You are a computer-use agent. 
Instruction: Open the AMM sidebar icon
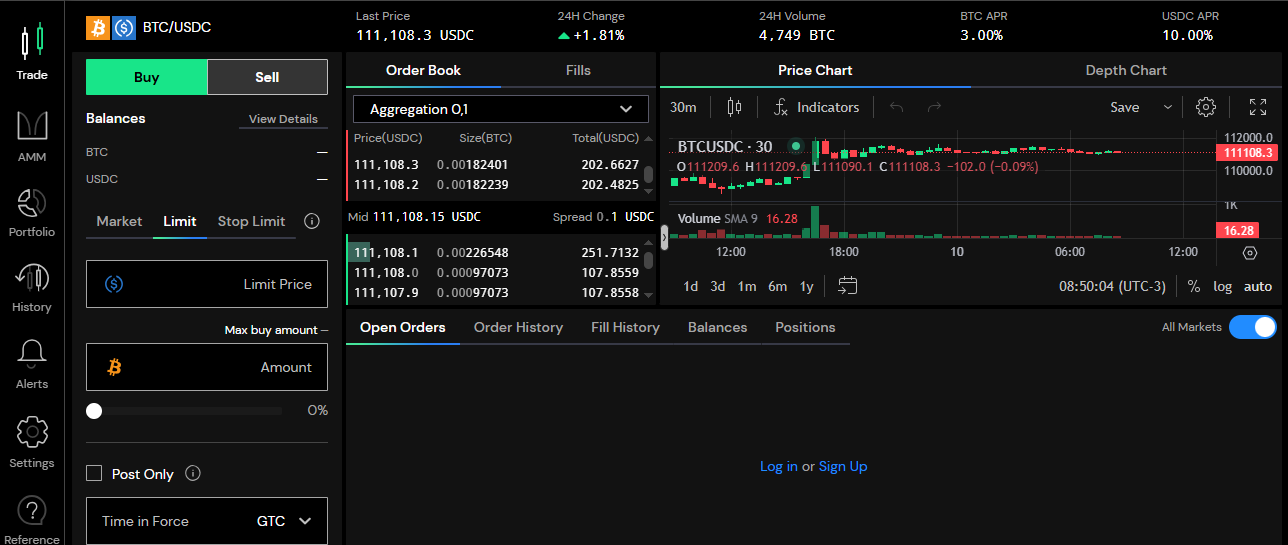pyautogui.click(x=32, y=128)
